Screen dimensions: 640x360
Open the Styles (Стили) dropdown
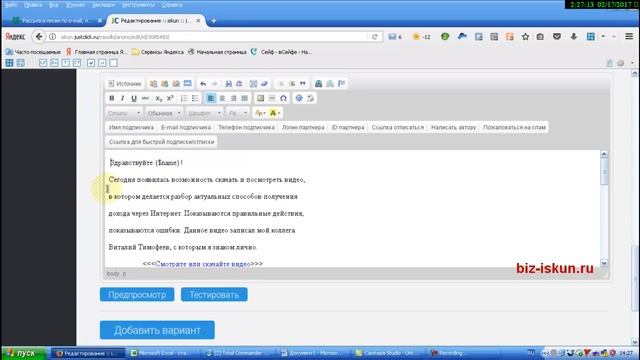tap(124, 113)
